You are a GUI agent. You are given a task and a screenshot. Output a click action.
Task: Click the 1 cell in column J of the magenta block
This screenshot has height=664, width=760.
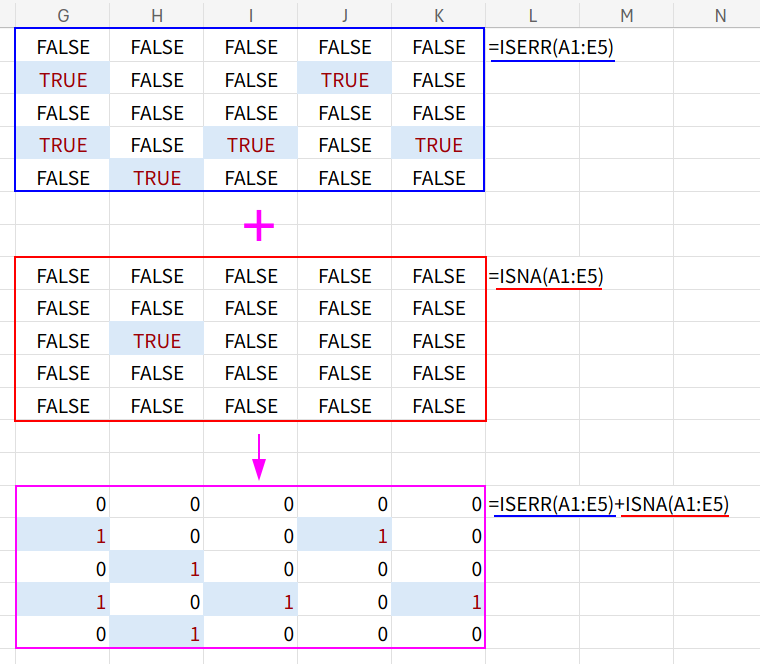point(345,537)
